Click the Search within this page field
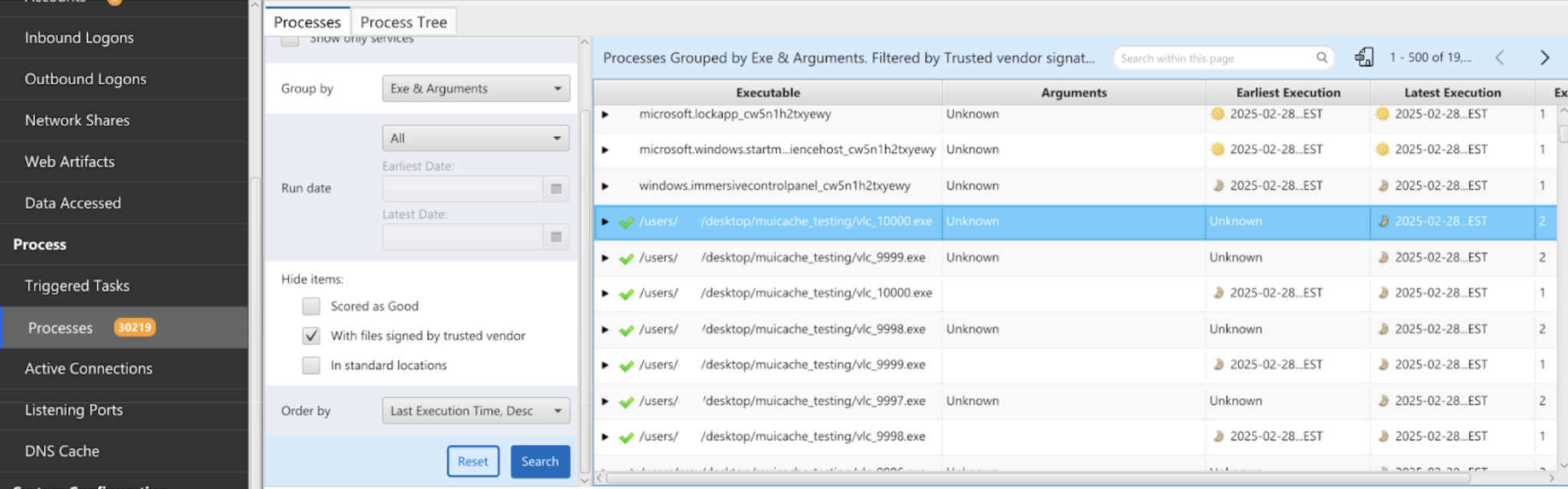Viewport: 1568px width, 489px height. click(1214, 58)
